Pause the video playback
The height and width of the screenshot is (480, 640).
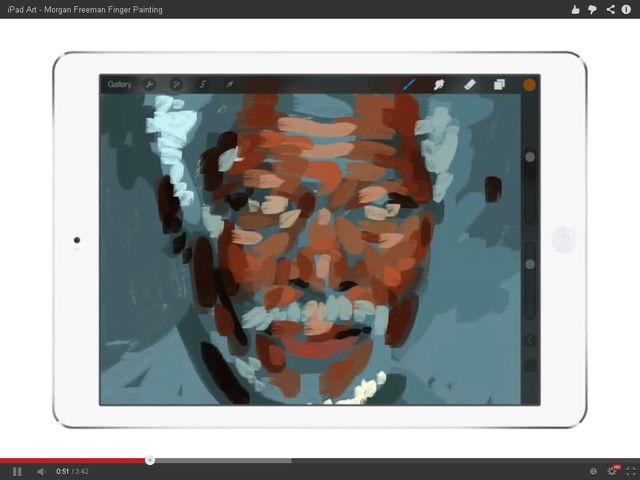point(17,471)
